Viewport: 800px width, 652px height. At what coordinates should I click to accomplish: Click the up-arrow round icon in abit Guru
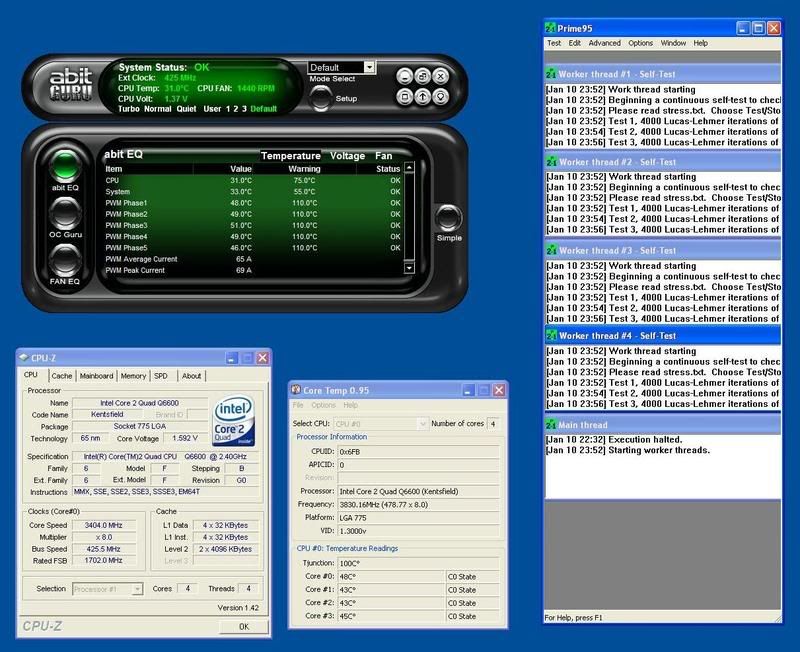click(422, 96)
